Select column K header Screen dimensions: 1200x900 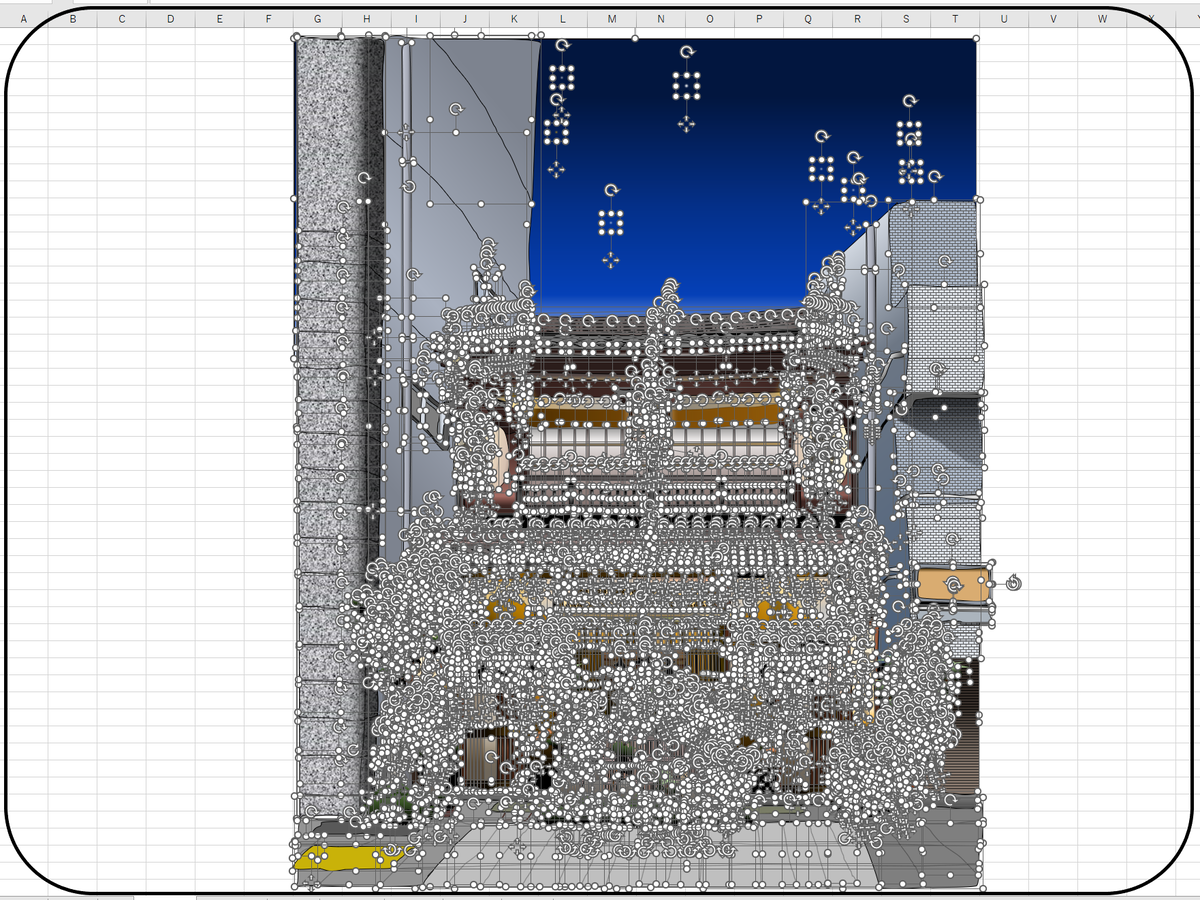513,18
